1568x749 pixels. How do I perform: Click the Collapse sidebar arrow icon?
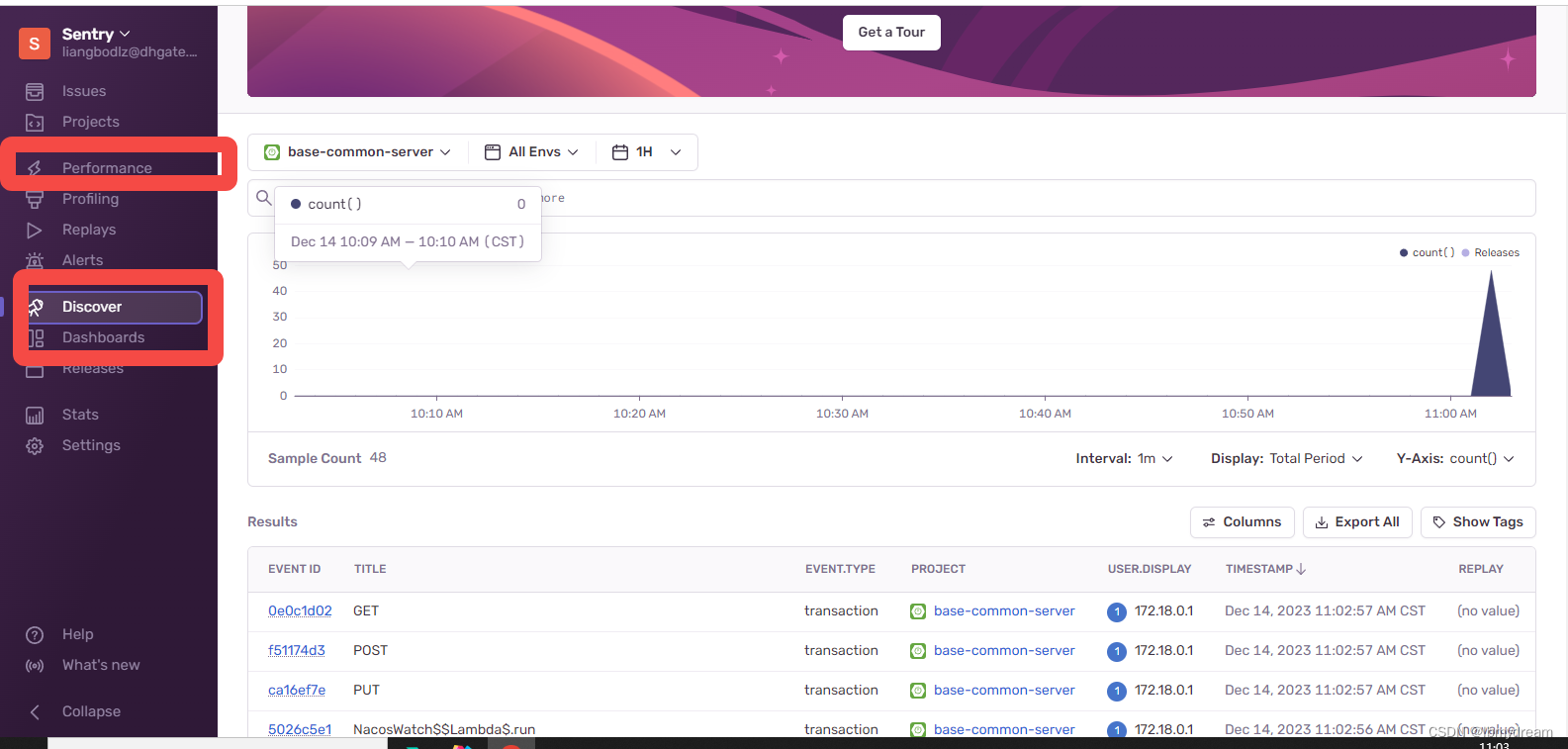pos(35,712)
